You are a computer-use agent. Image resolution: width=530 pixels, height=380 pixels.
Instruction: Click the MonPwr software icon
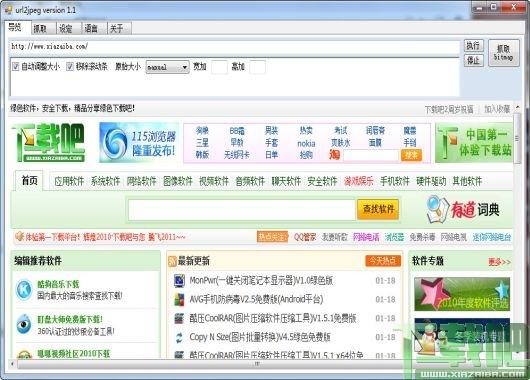coord(179,281)
